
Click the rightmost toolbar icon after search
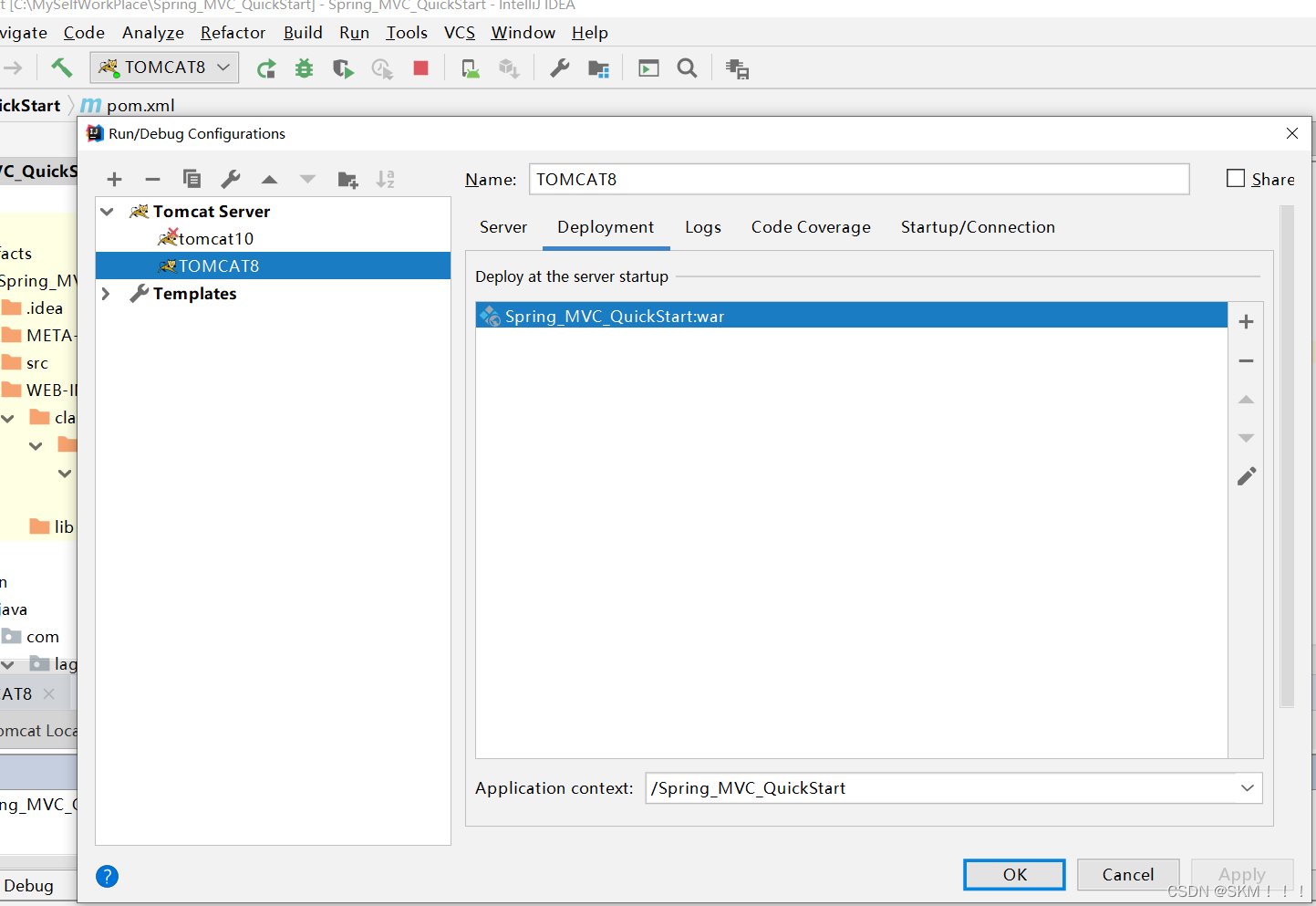(x=737, y=68)
